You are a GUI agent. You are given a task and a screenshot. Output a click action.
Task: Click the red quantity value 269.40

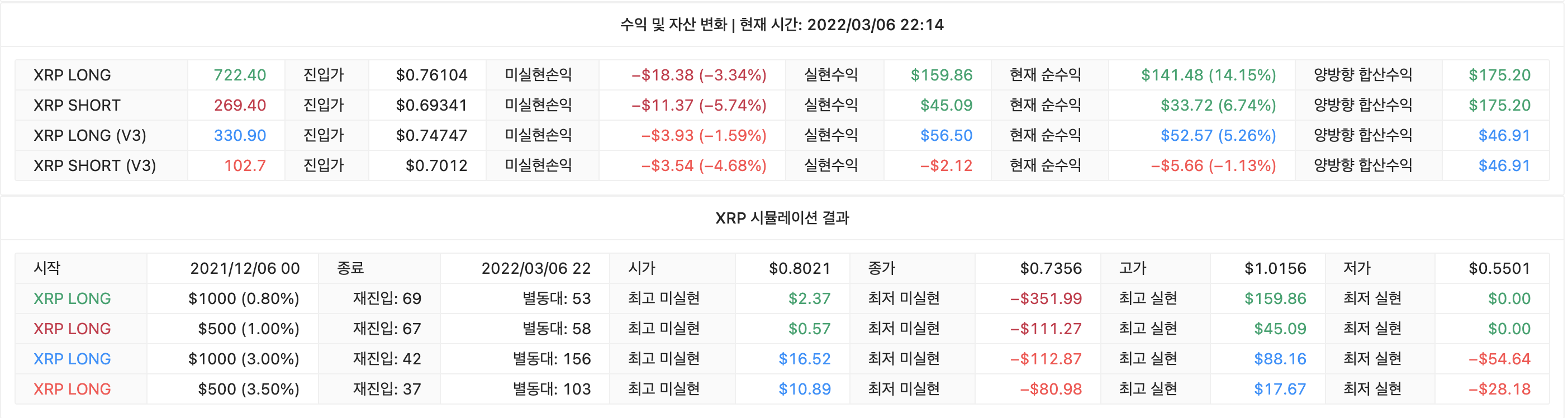tap(240, 105)
